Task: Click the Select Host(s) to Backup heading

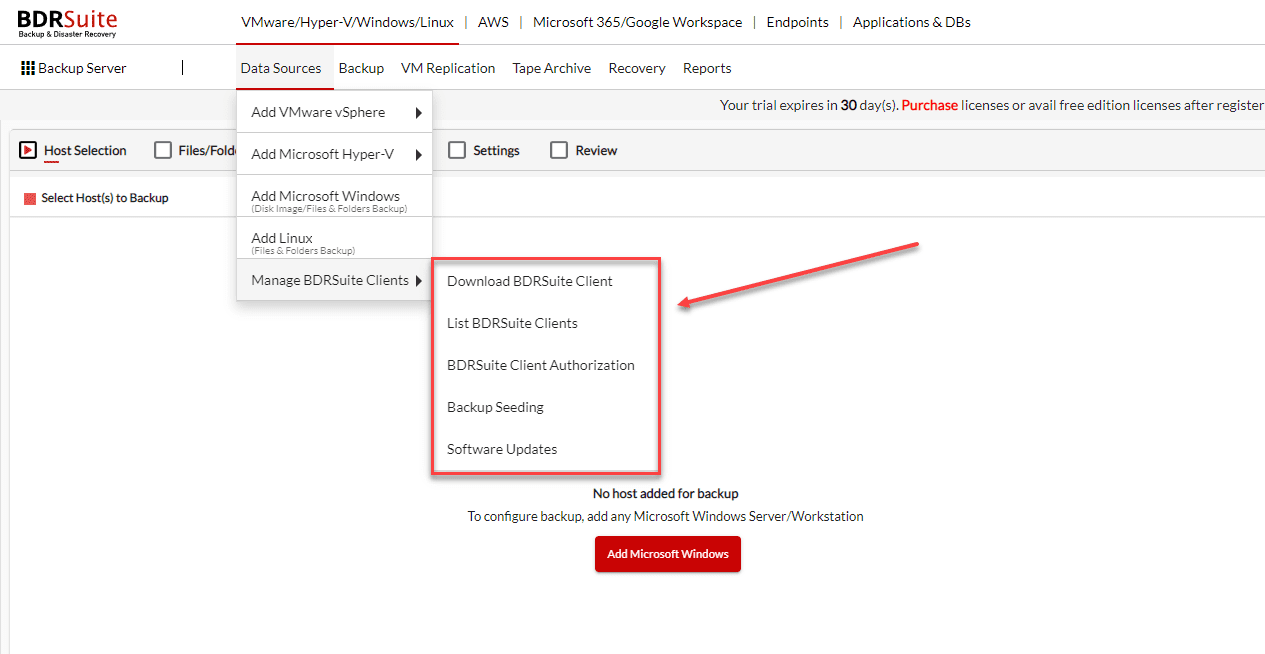Action: pos(105,198)
